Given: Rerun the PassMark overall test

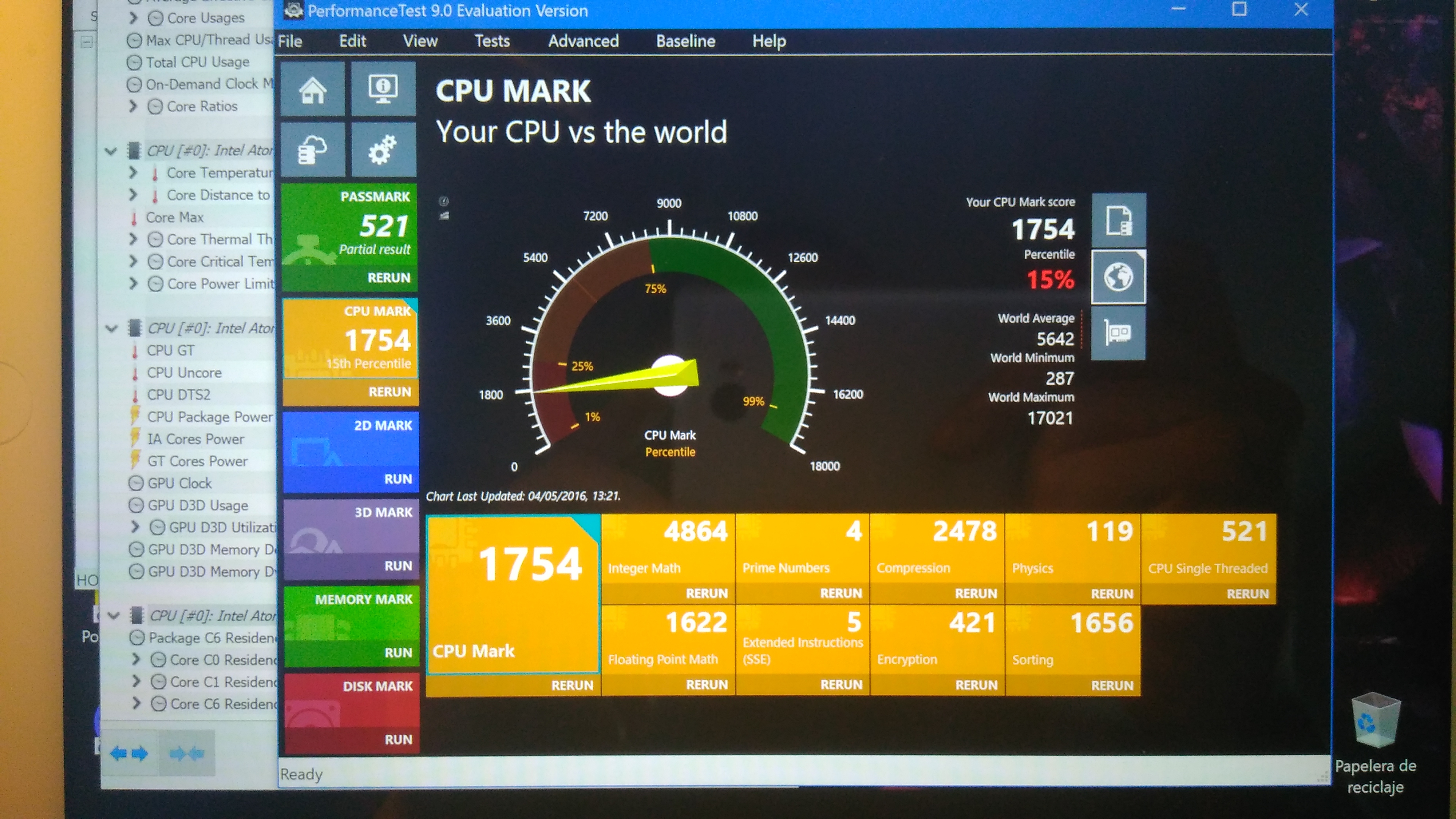Looking at the screenshot, I should 389,278.
